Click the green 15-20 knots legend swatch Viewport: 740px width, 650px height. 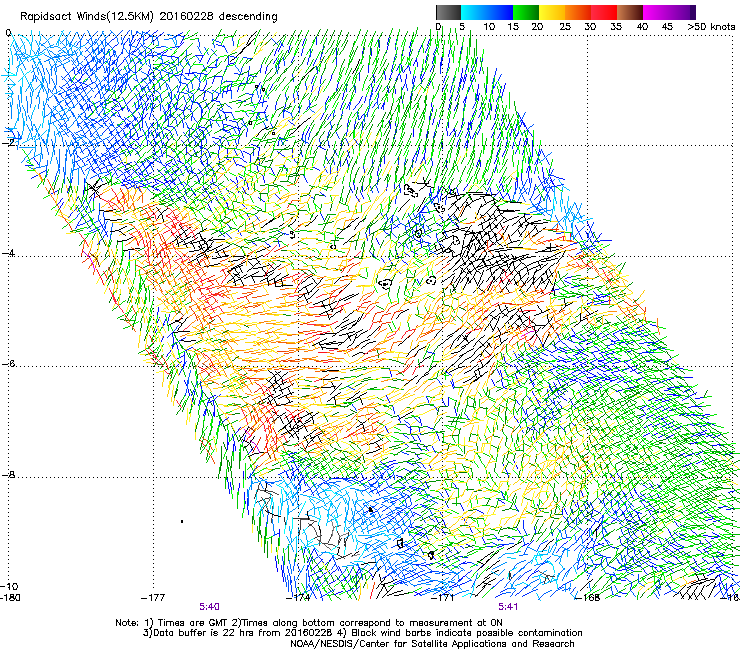pyautogui.click(x=526, y=12)
